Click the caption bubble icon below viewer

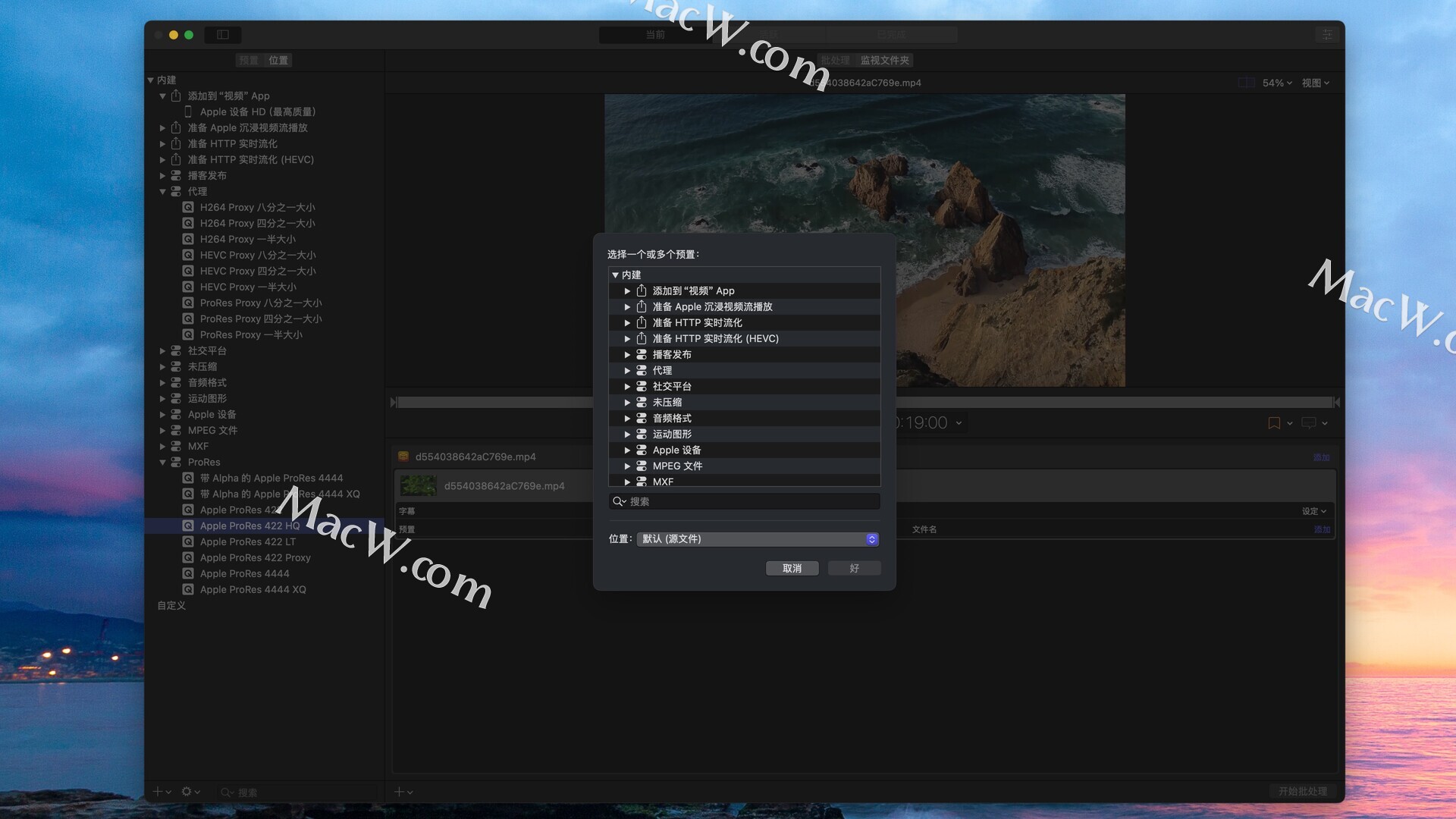1309,423
